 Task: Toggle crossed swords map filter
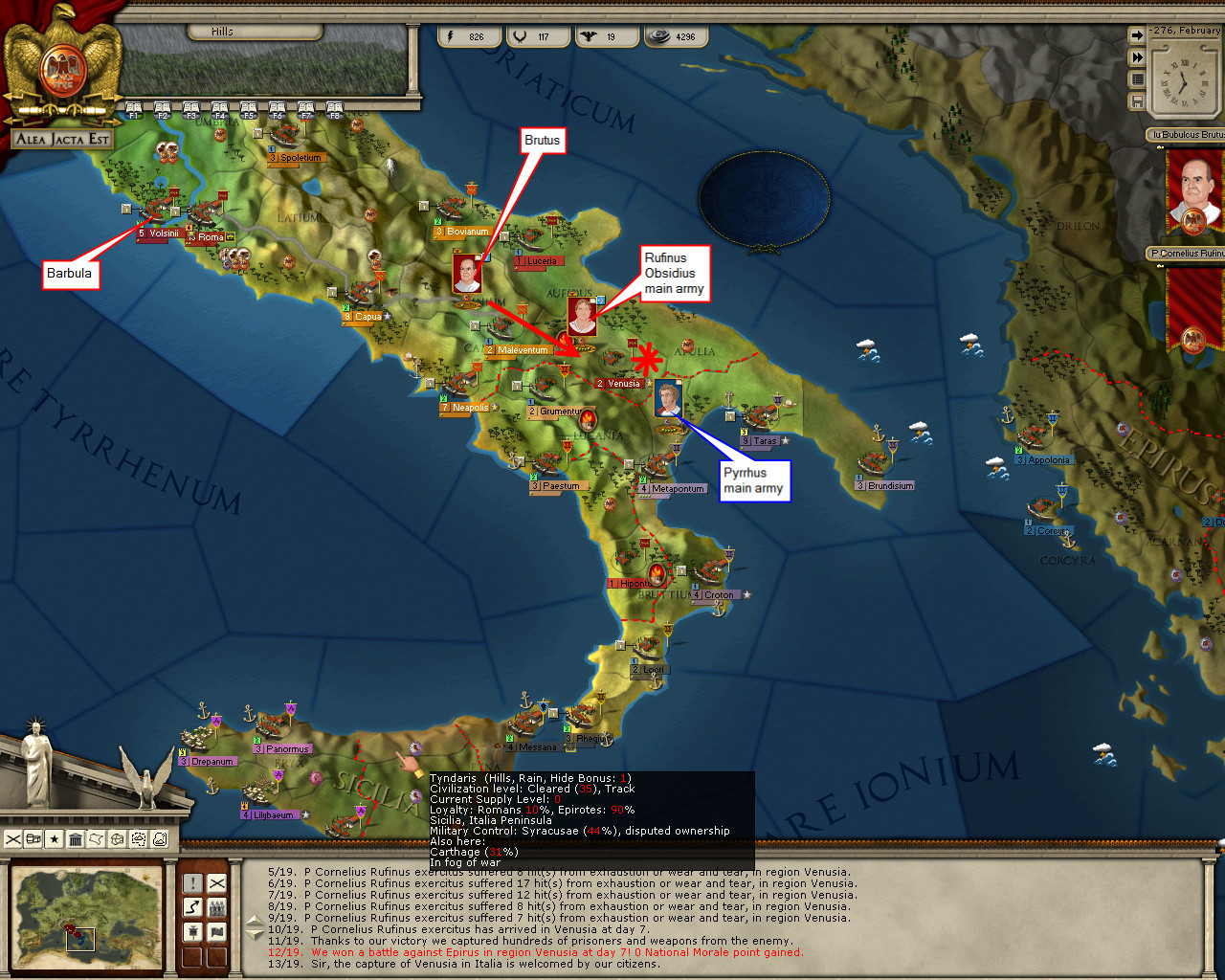(x=13, y=839)
